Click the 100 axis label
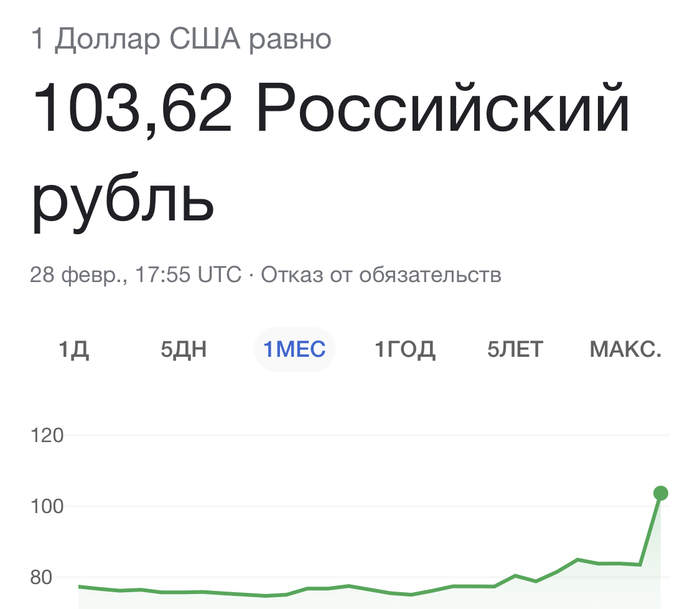This screenshot has width=700, height=609. (x=48, y=507)
